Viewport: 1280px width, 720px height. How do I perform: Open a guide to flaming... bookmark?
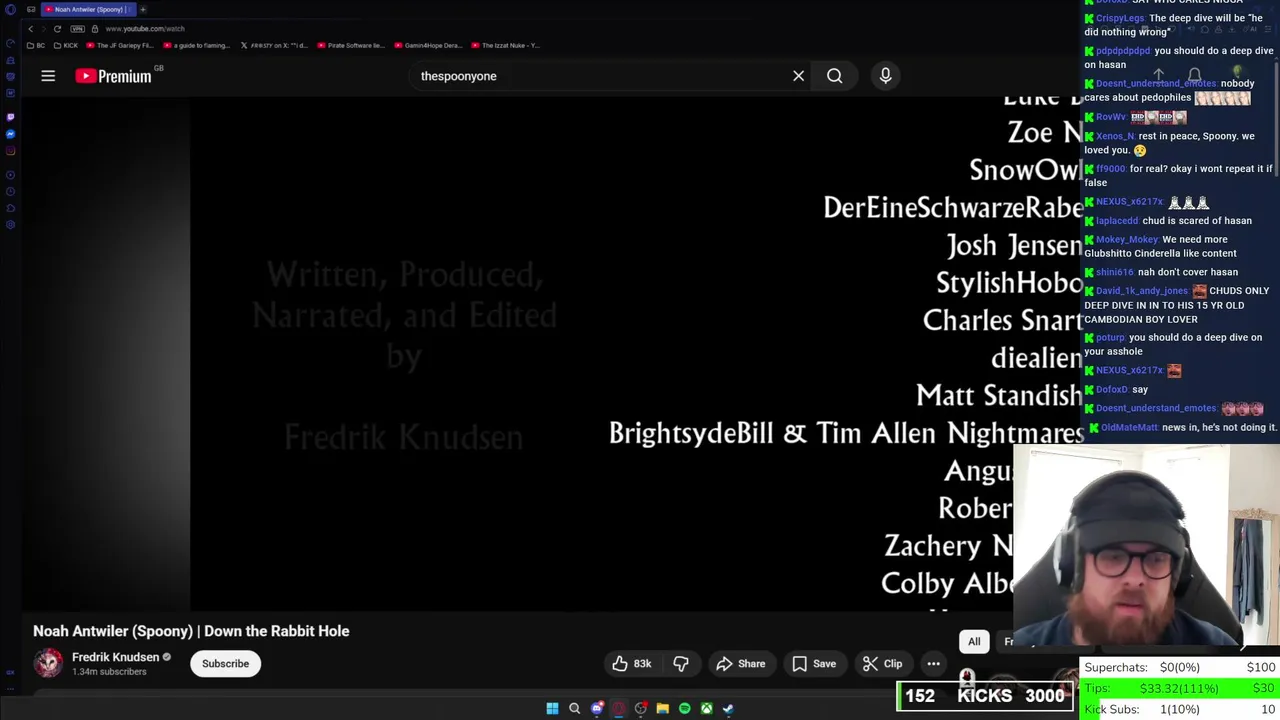197,45
